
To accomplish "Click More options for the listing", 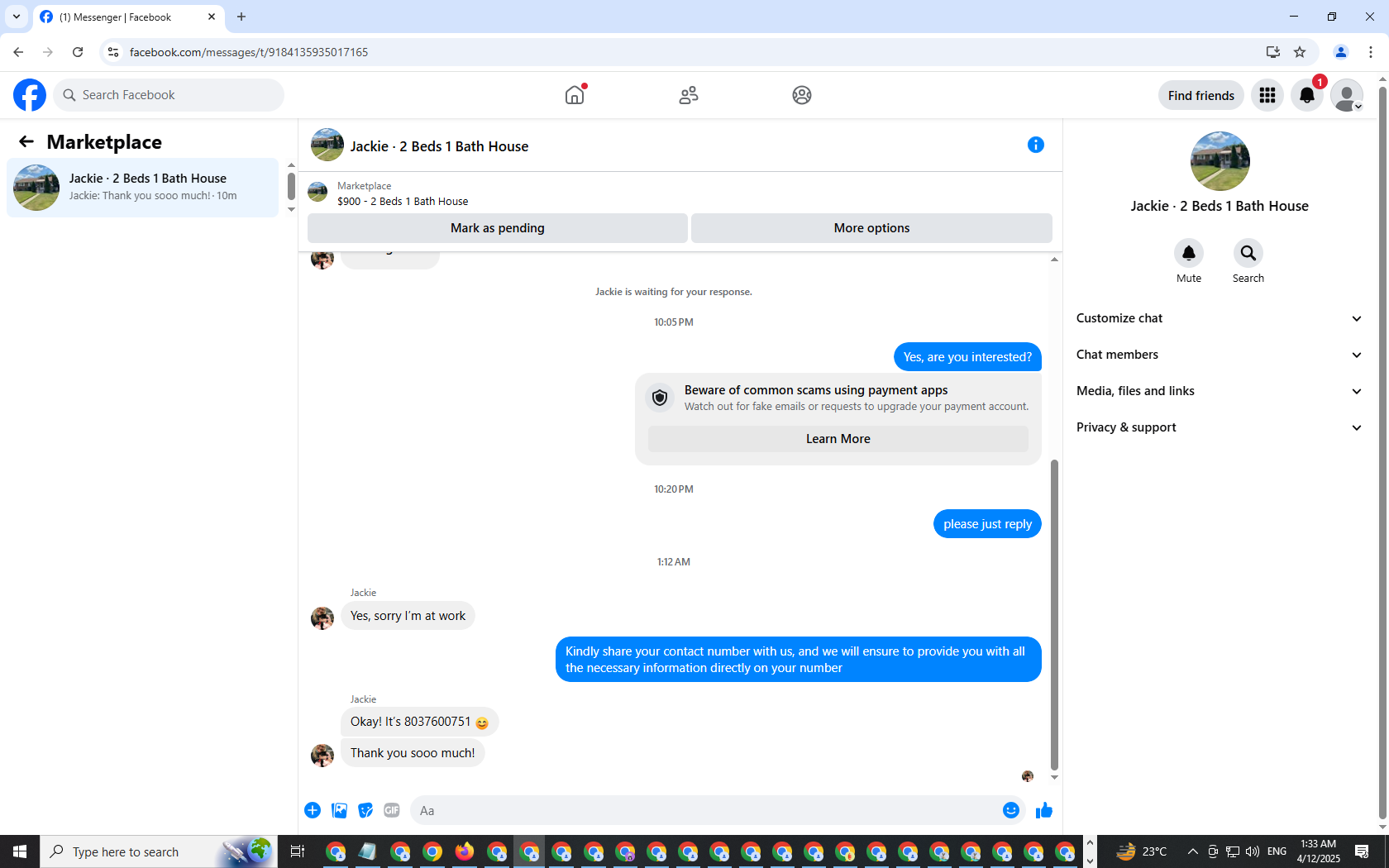I will tap(871, 228).
